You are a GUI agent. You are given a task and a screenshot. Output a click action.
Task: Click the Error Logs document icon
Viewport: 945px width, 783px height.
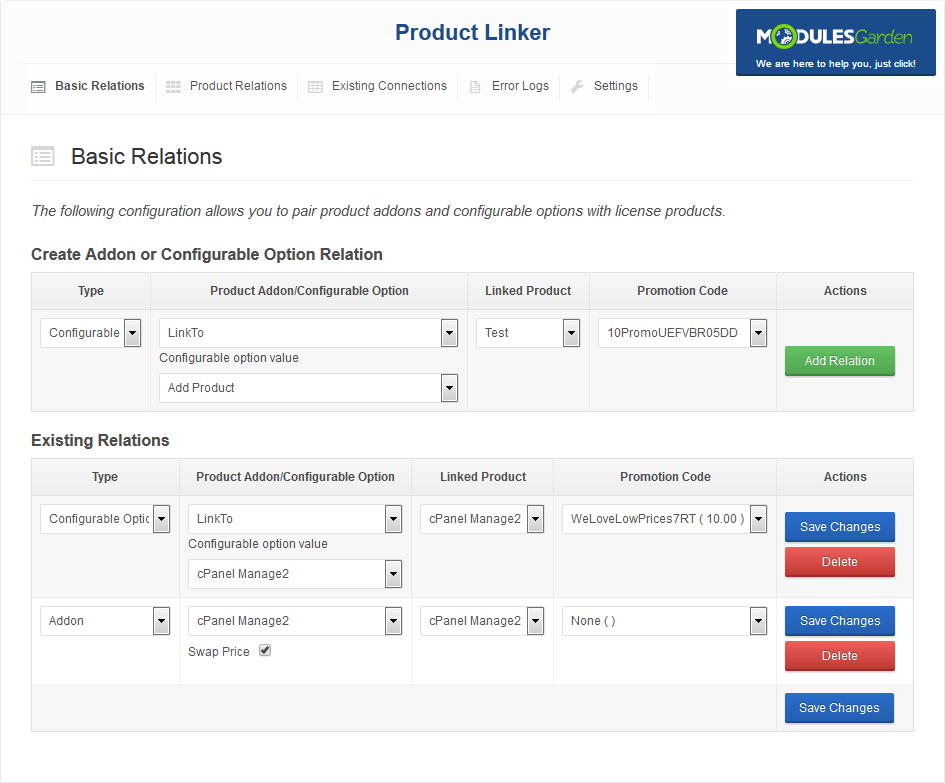[x=475, y=87]
